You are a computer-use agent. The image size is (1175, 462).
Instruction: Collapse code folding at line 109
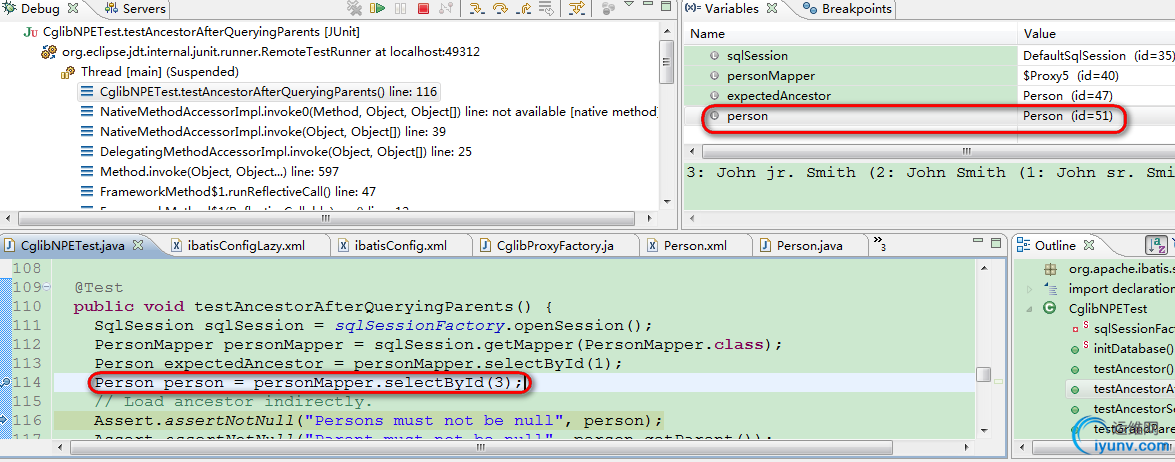pyautogui.click(x=46, y=287)
